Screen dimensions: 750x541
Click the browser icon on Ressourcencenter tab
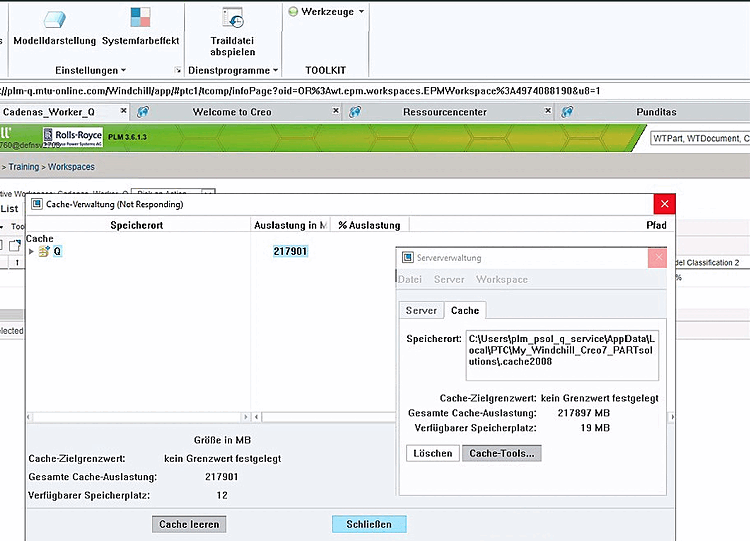tap(354, 112)
